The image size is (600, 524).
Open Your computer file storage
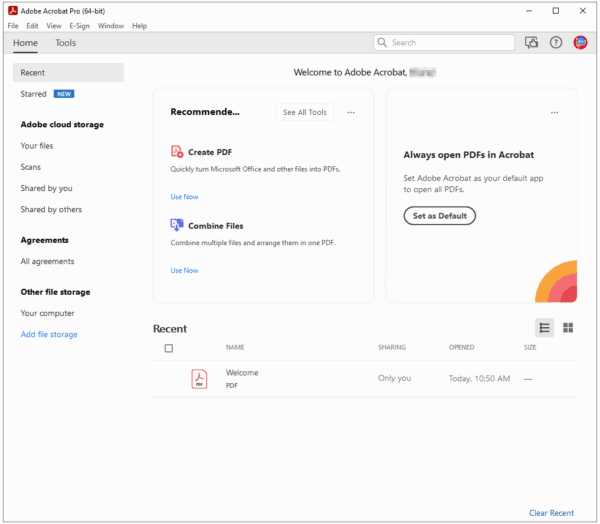point(47,313)
